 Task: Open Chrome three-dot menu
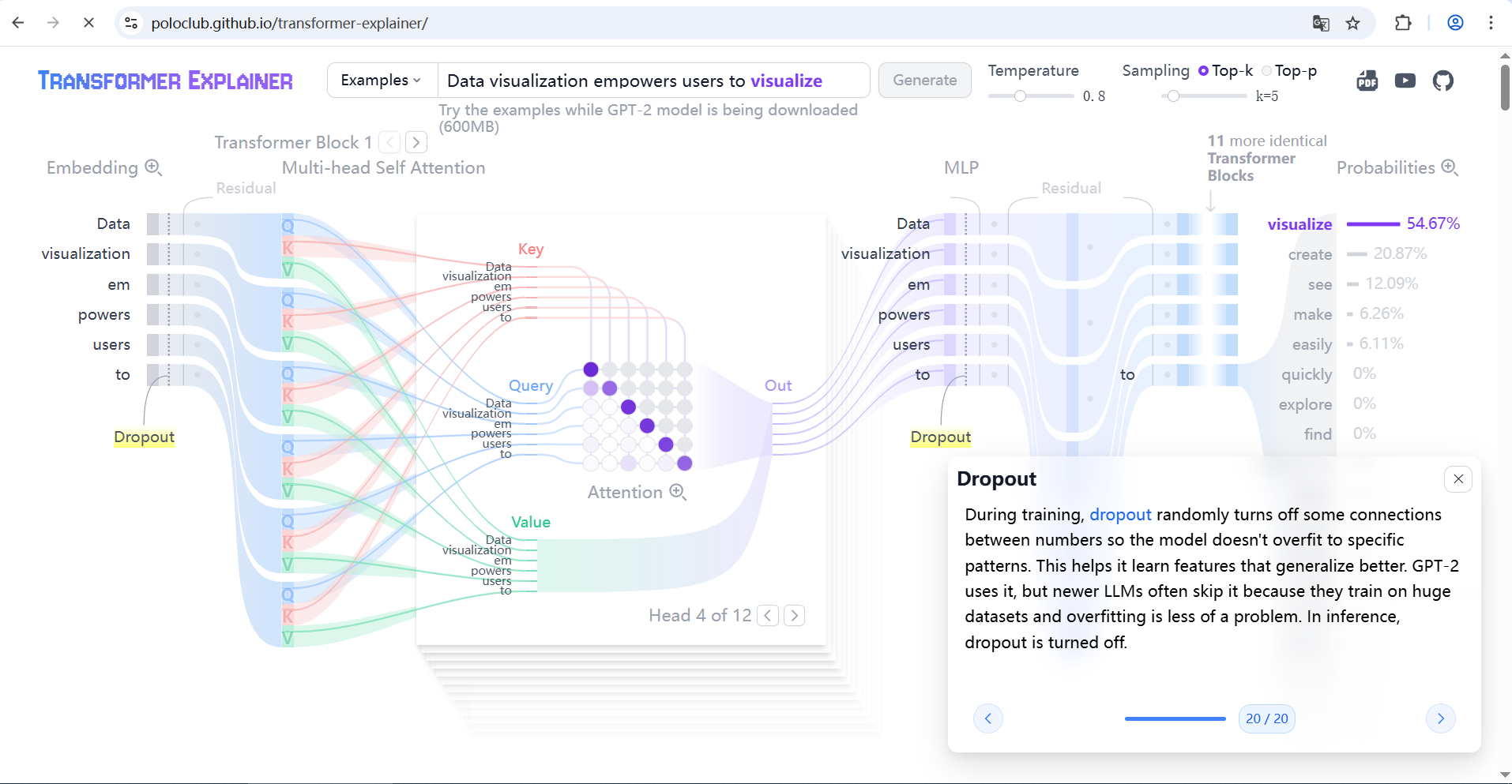tap(1491, 23)
